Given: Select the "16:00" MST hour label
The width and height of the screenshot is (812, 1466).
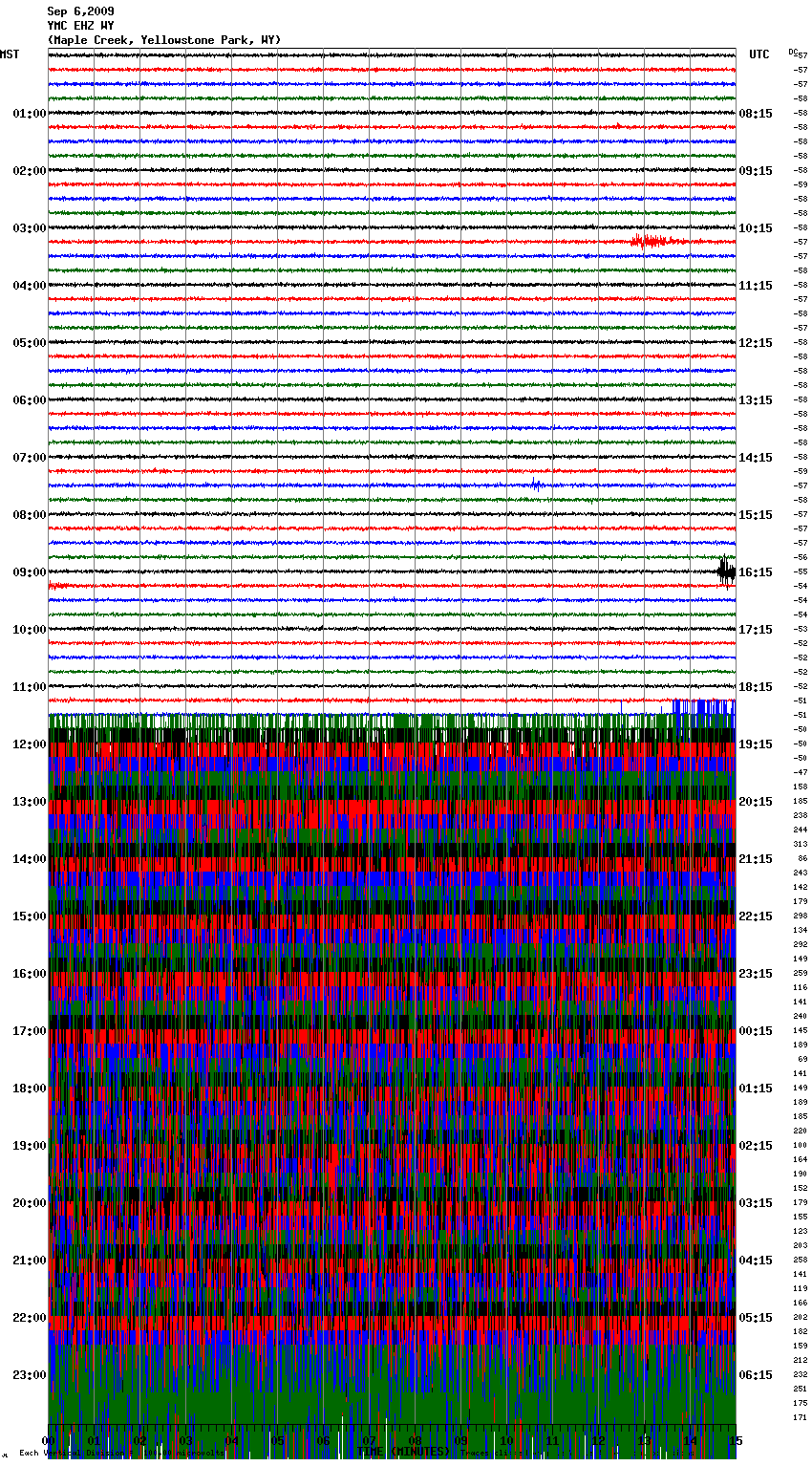Looking at the screenshot, I should 30,974.
